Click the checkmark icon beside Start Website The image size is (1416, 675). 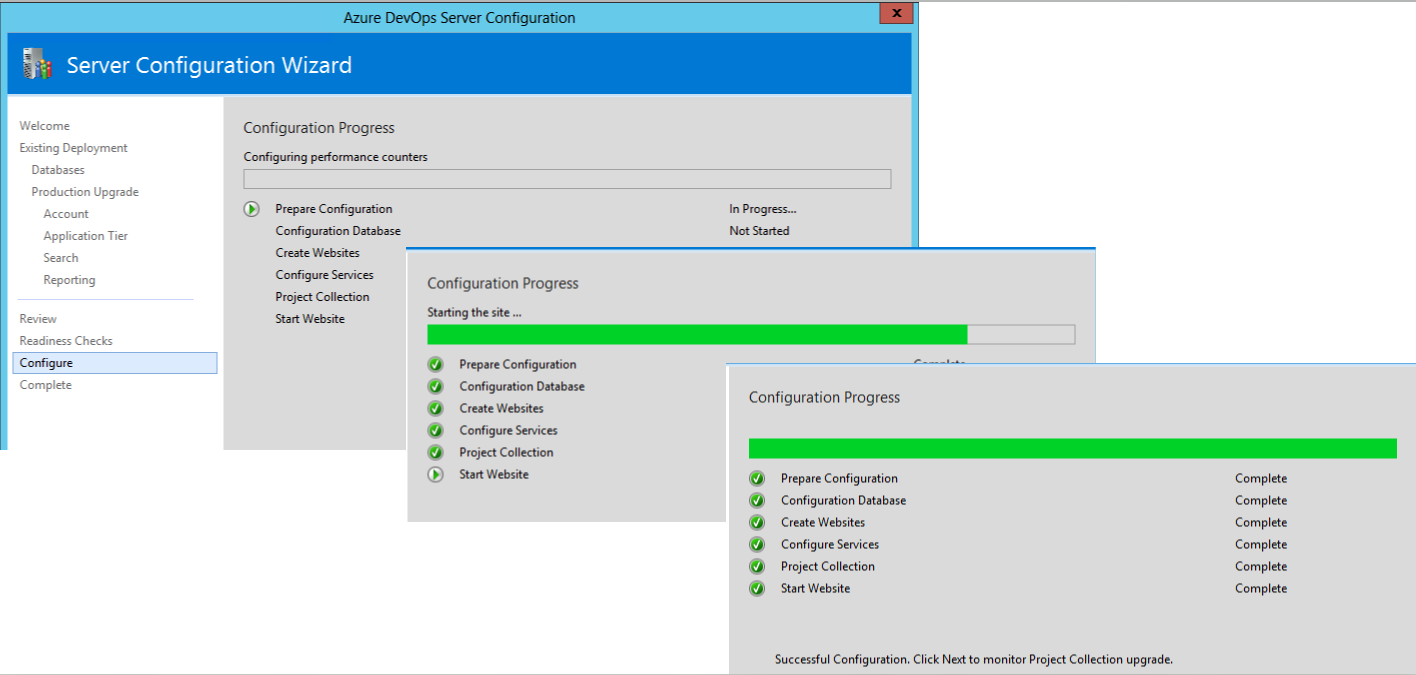pos(757,588)
